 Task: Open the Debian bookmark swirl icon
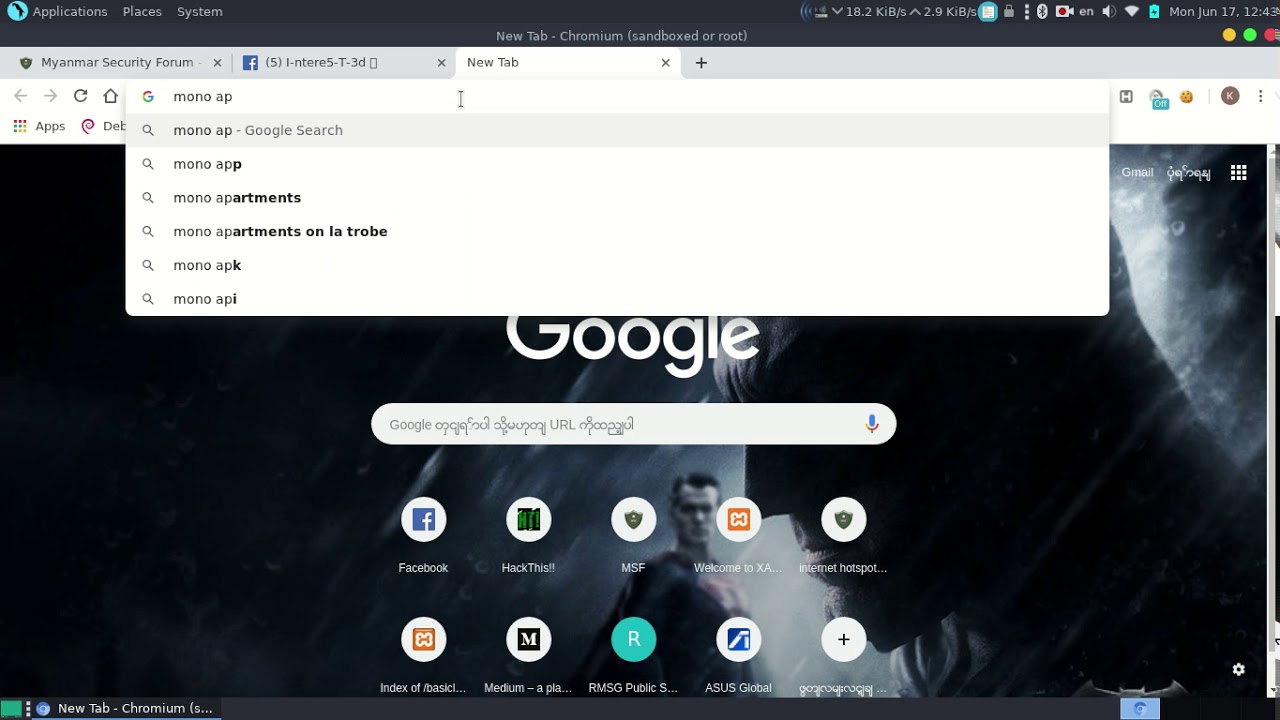click(88, 126)
